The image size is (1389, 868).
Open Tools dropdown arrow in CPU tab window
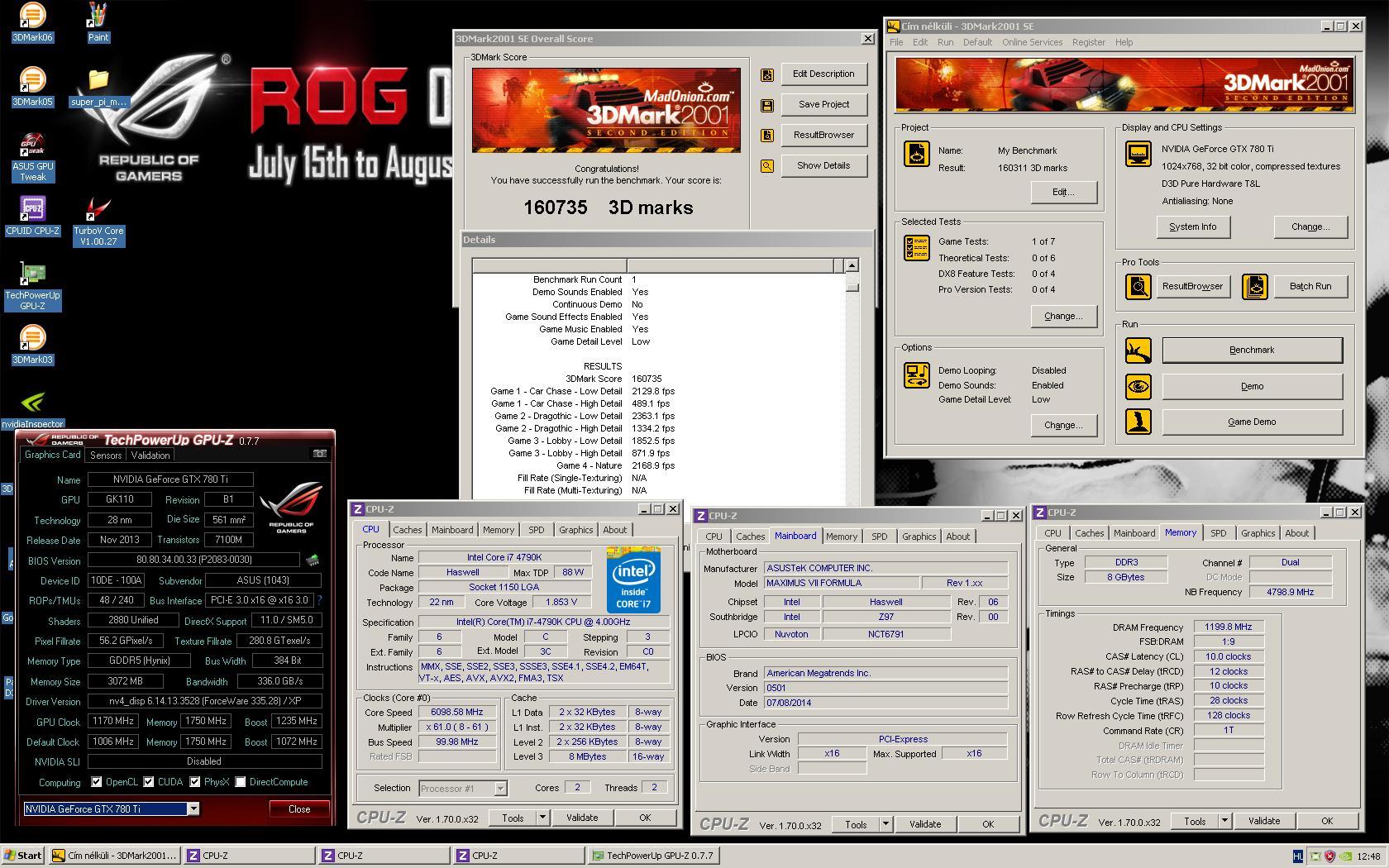543,818
